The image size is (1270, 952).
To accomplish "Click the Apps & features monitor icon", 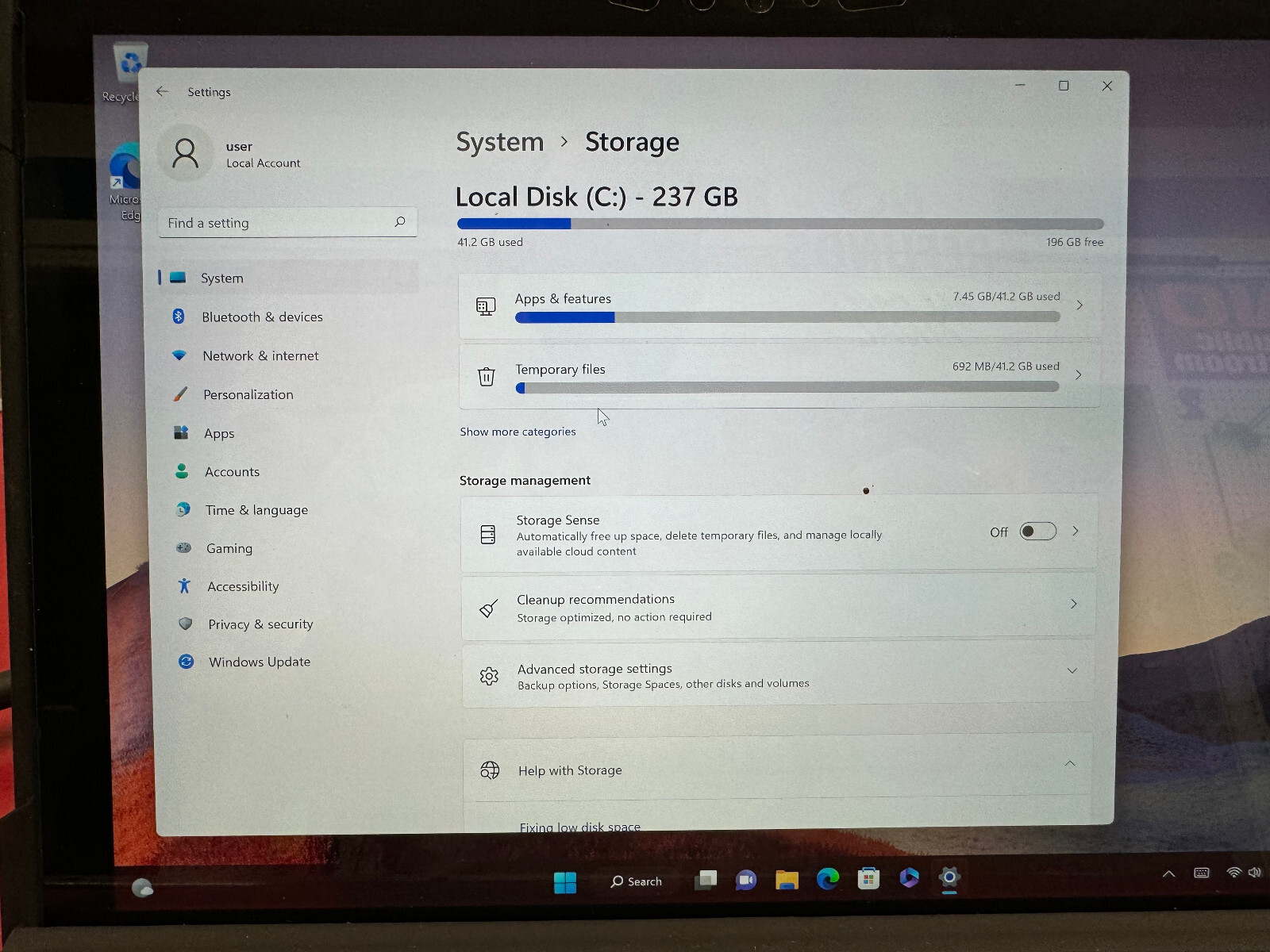I will pos(486,306).
